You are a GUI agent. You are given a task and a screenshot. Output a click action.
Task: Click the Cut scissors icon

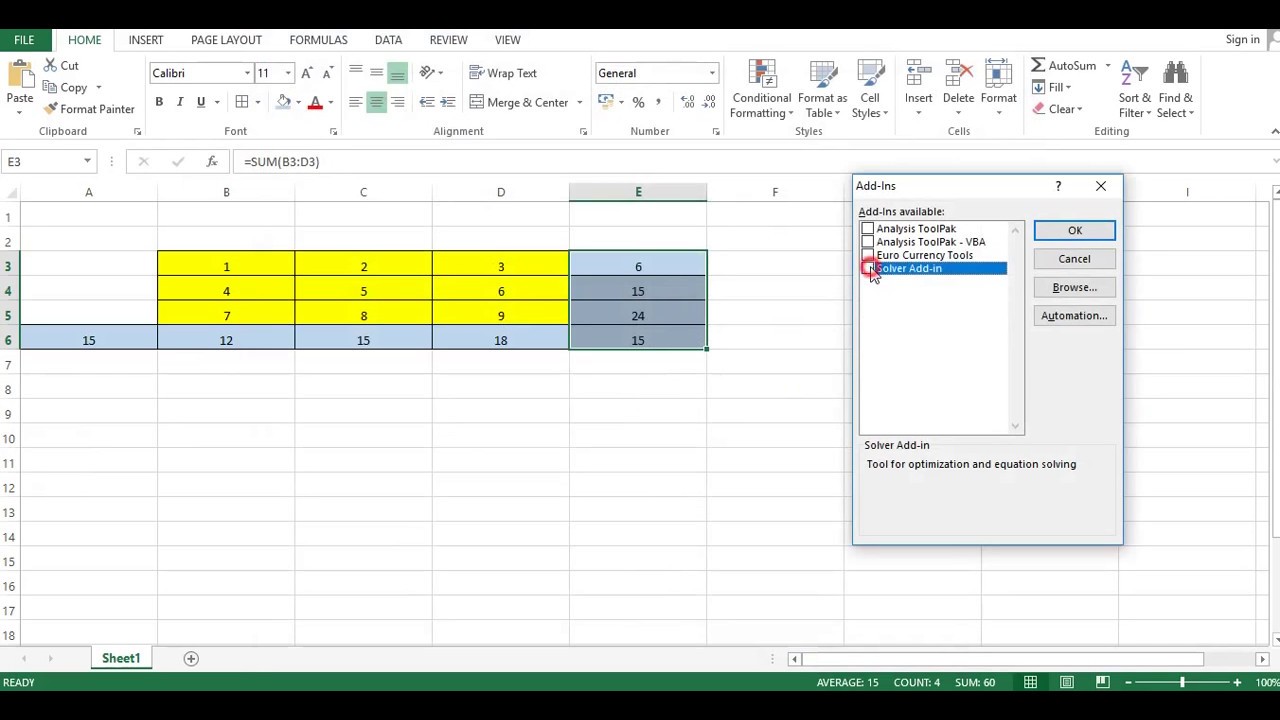pos(50,66)
